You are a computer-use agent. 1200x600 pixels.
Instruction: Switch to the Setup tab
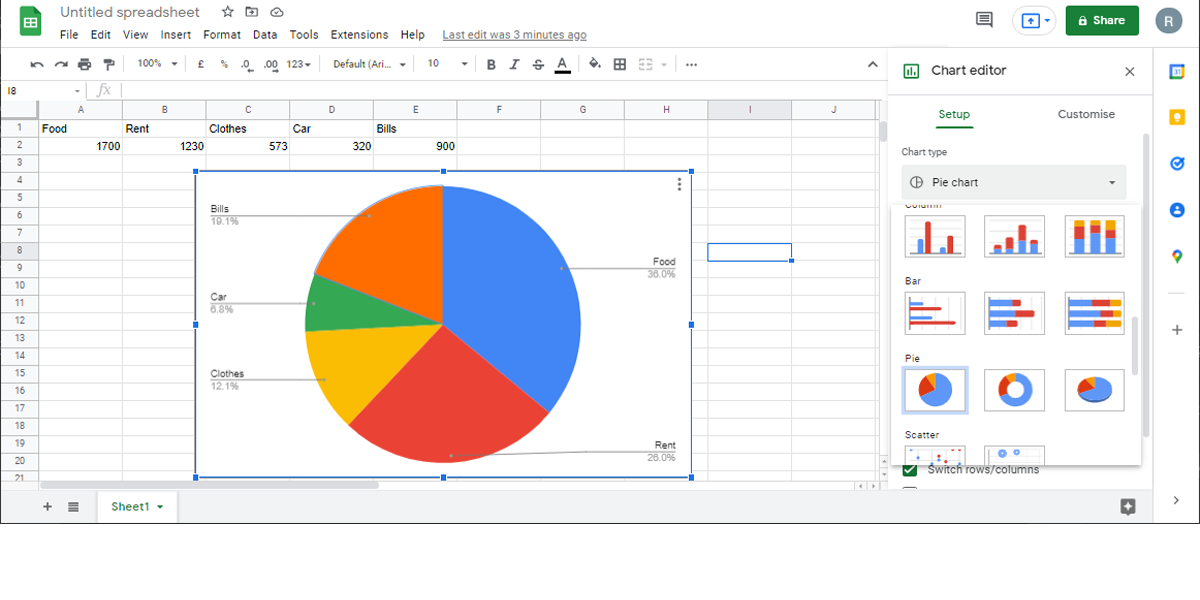coord(954,114)
